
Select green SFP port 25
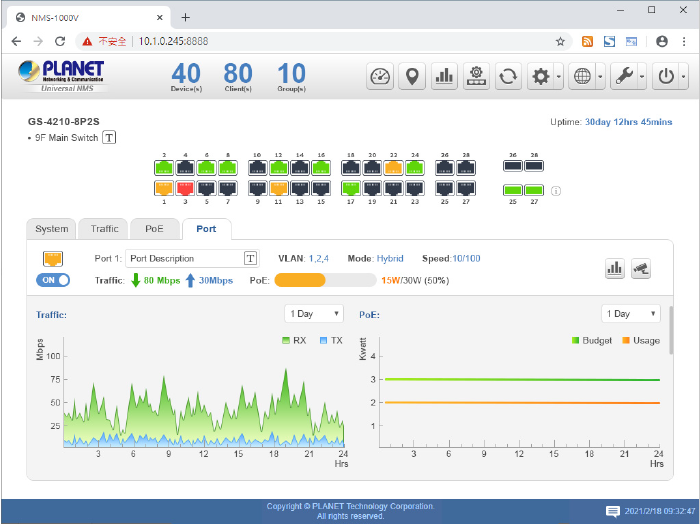[x=513, y=189]
